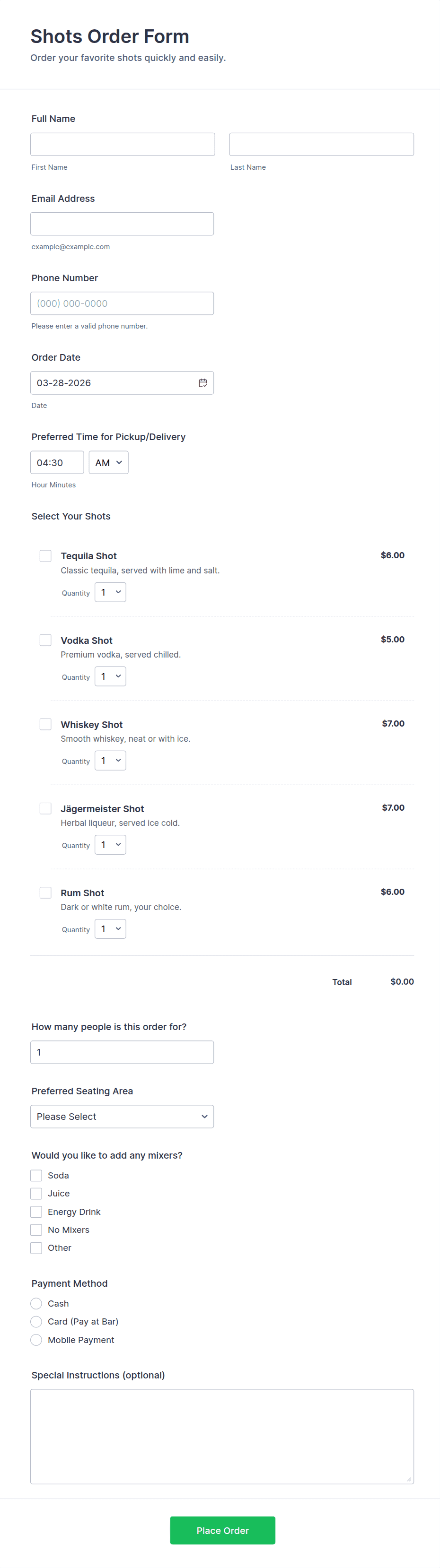Click the Email Address field
440x1568 pixels.
122,224
